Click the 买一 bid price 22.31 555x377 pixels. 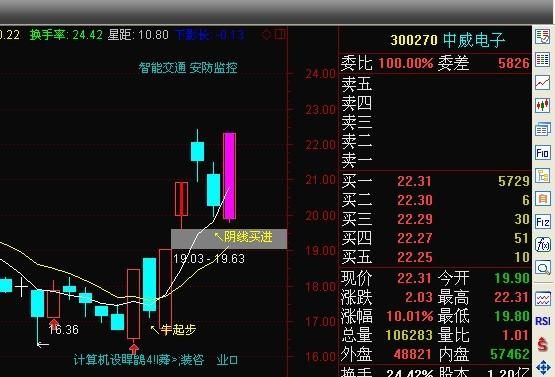pos(414,181)
